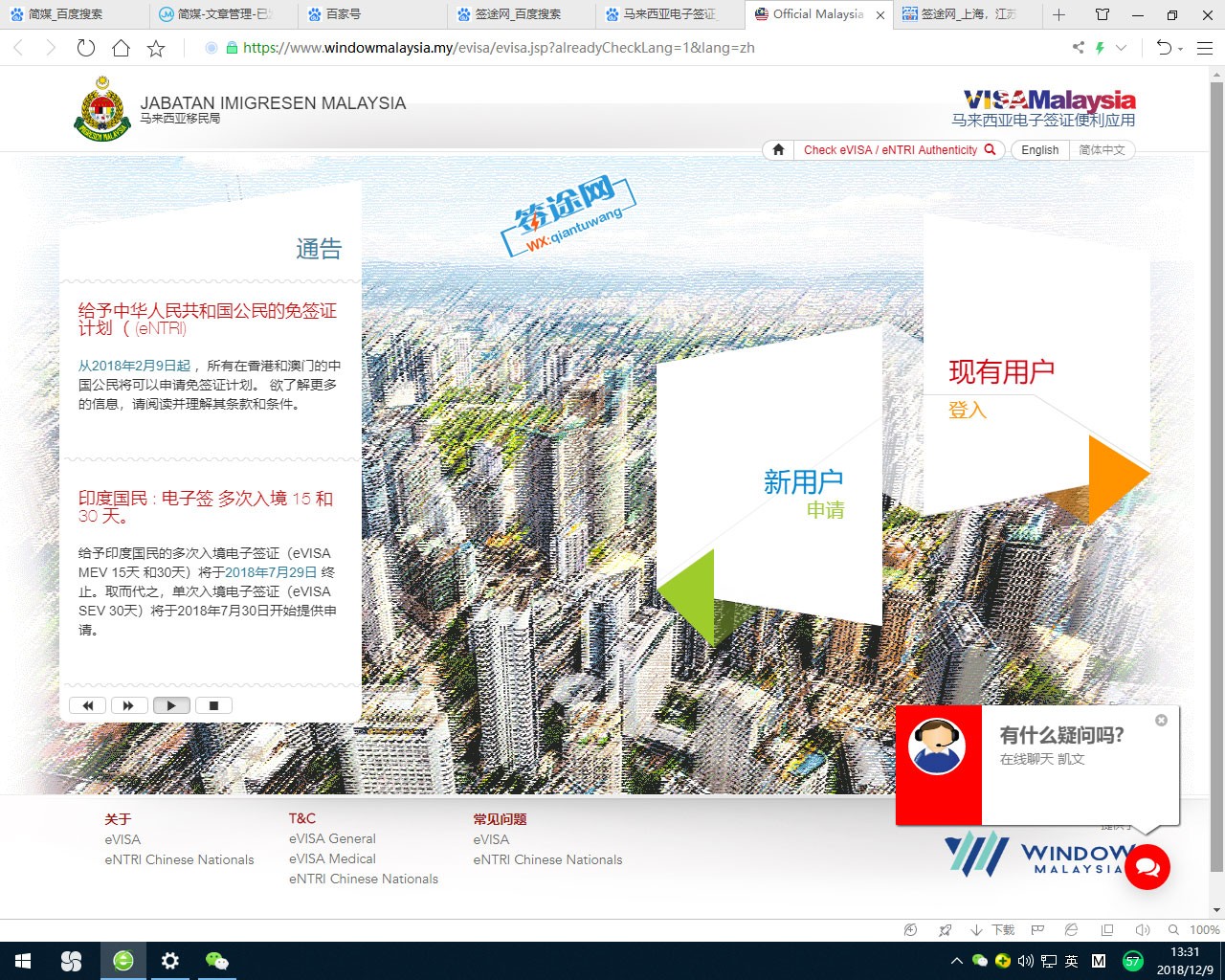Image resolution: width=1225 pixels, height=980 pixels.
Task: Click eVISA Medical link in footer
Action: pyautogui.click(x=332, y=858)
